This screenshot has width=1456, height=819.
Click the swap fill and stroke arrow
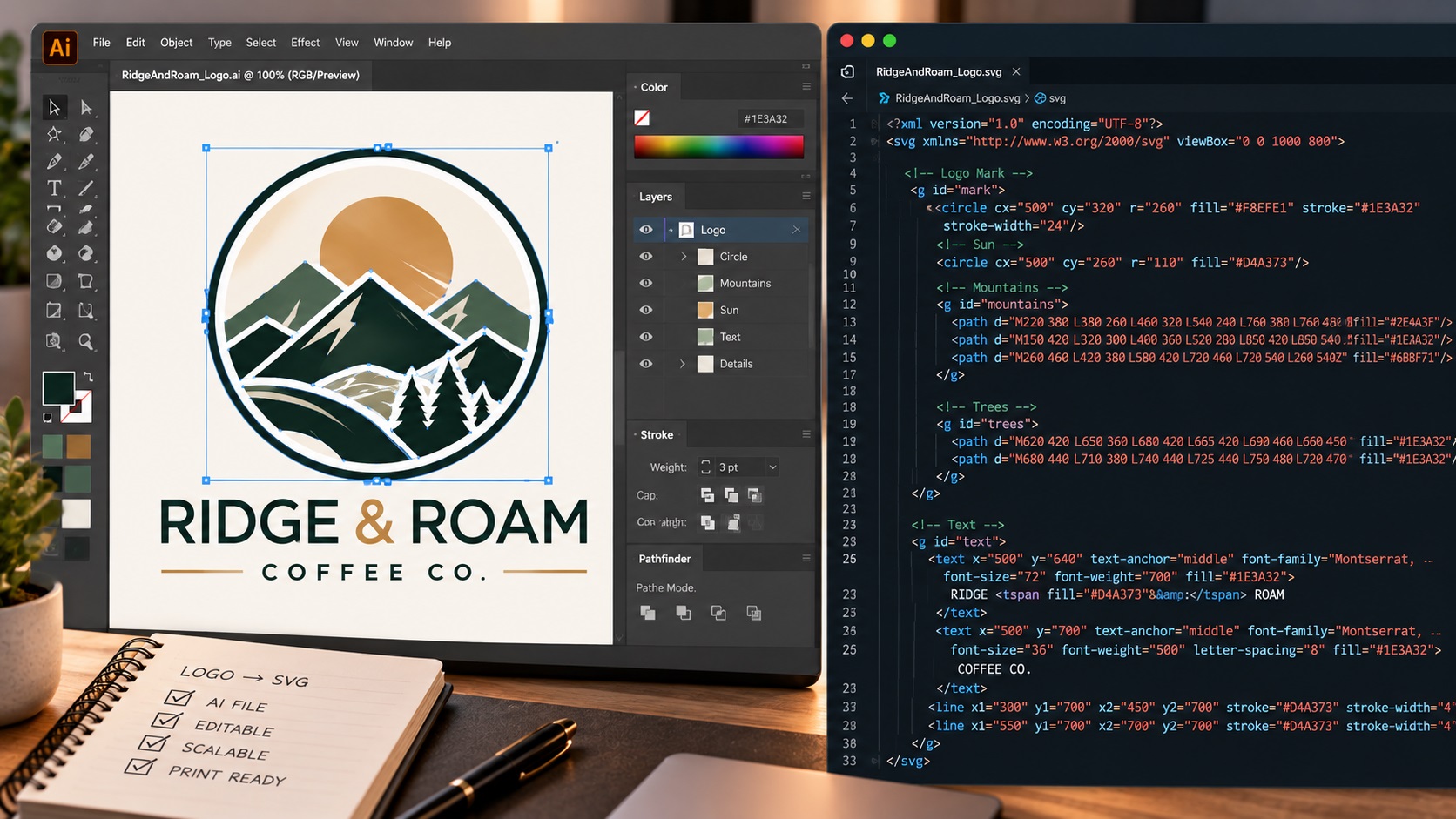coord(88,377)
